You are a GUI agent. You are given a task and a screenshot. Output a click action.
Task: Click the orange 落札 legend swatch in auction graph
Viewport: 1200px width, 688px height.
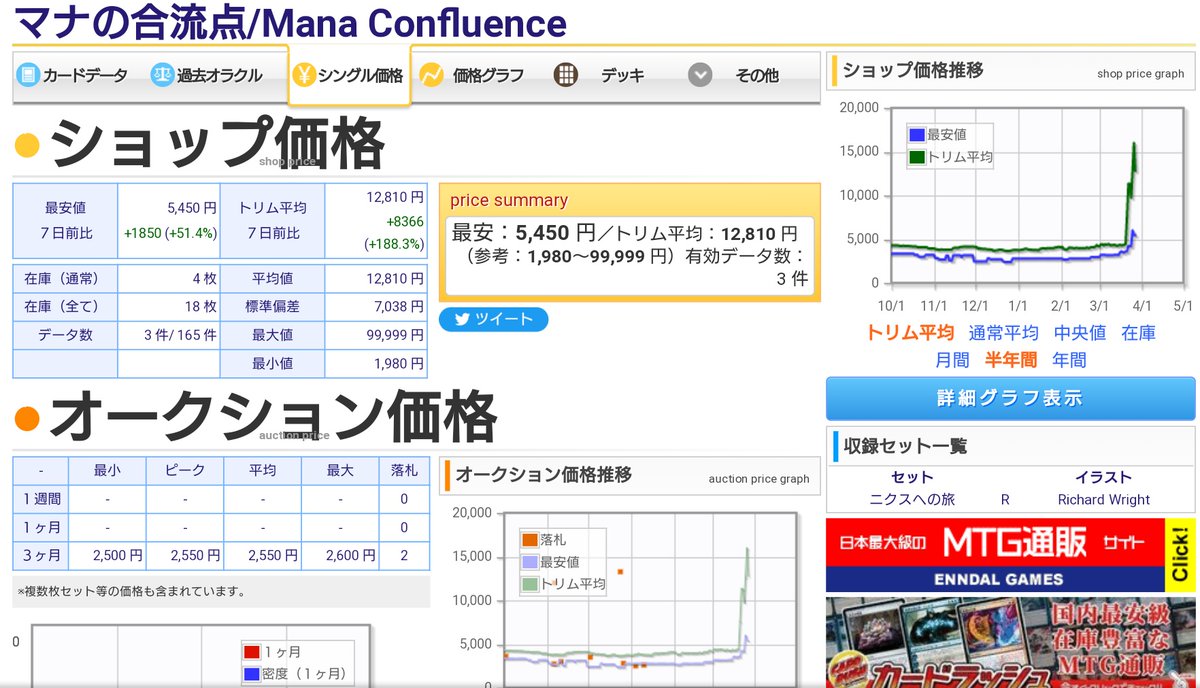[530, 540]
